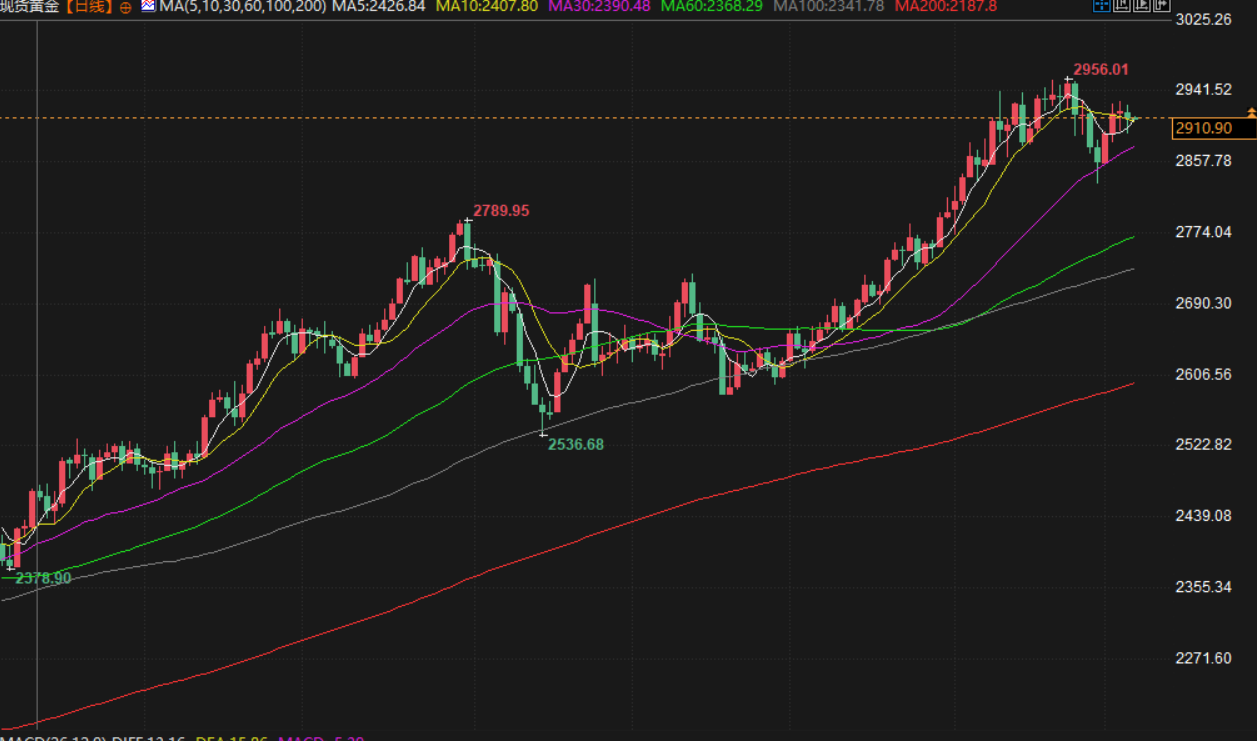This screenshot has height=741, width=1257.
Task: Click the second icon in the top-right chart toolbar
Action: pos(1122,5)
